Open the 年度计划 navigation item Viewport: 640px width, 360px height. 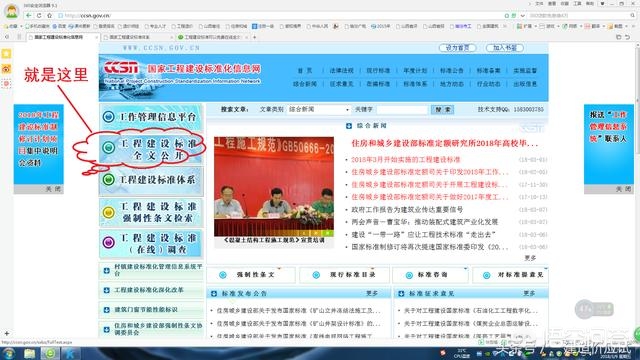[x=415, y=71]
